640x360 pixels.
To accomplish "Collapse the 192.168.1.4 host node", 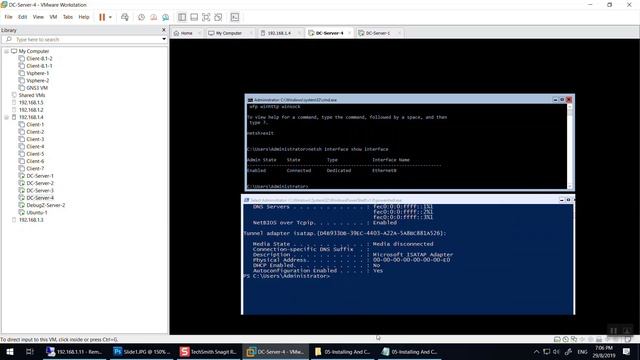I will [7, 117].
